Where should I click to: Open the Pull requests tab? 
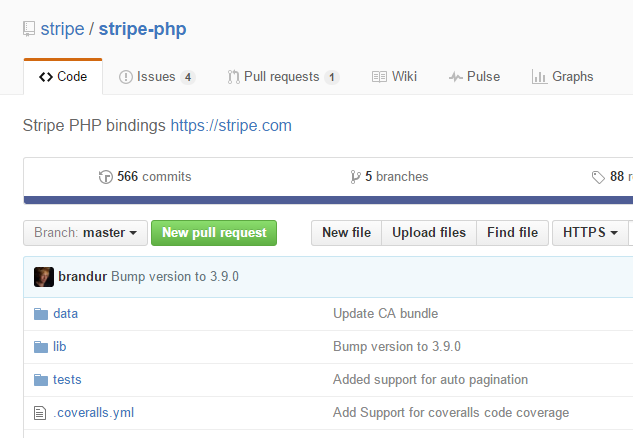pos(283,77)
